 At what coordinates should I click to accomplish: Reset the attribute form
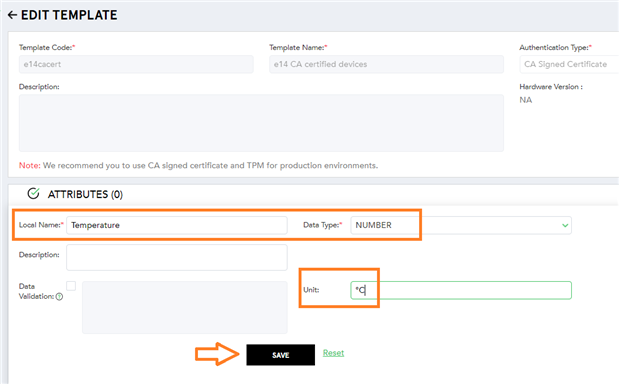tap(333, 353)
